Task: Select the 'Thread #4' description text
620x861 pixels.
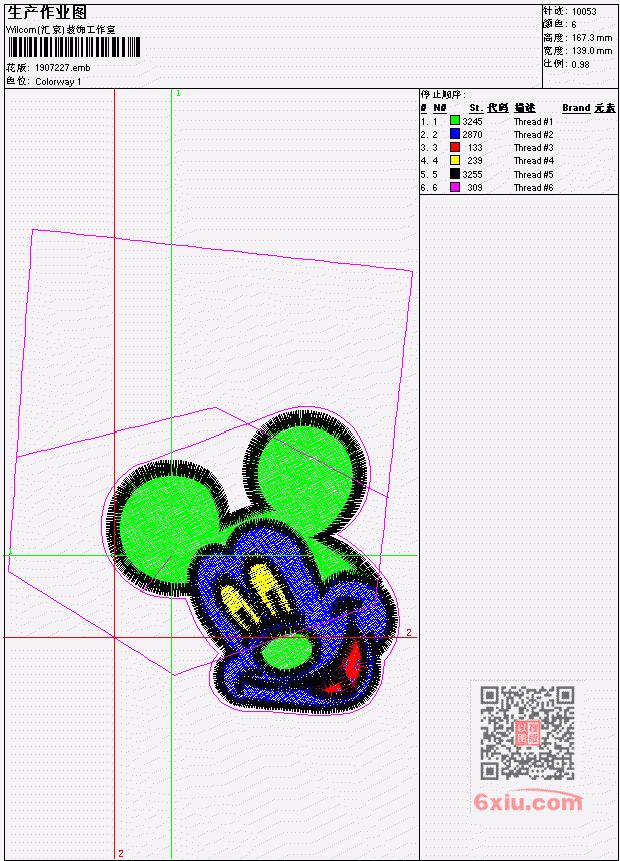Action: point(533,161)
